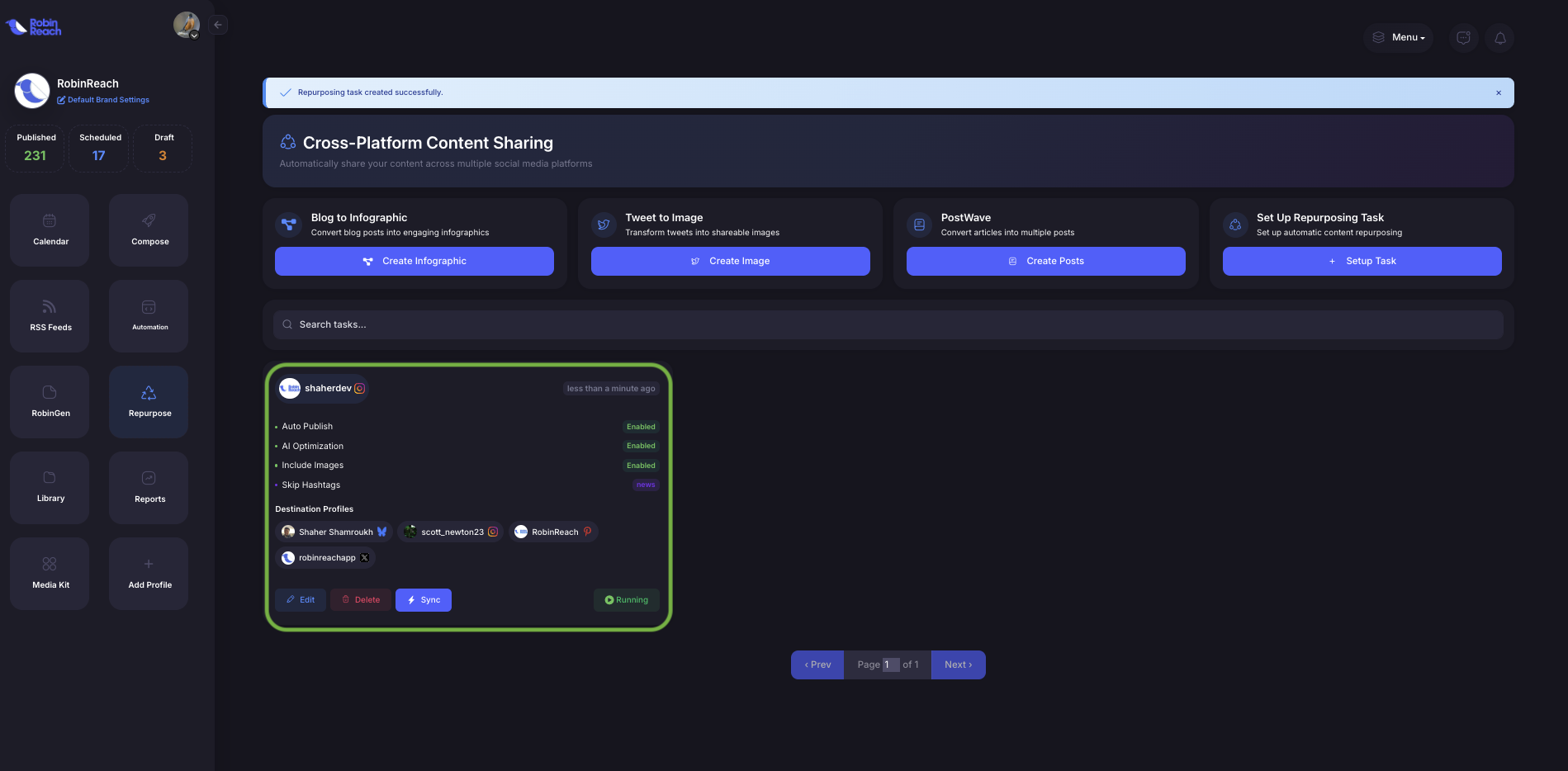The width and height of the screenshot is (1568, 771).
Task: Click the Draft 3 counter
Action: pos(163,148)
